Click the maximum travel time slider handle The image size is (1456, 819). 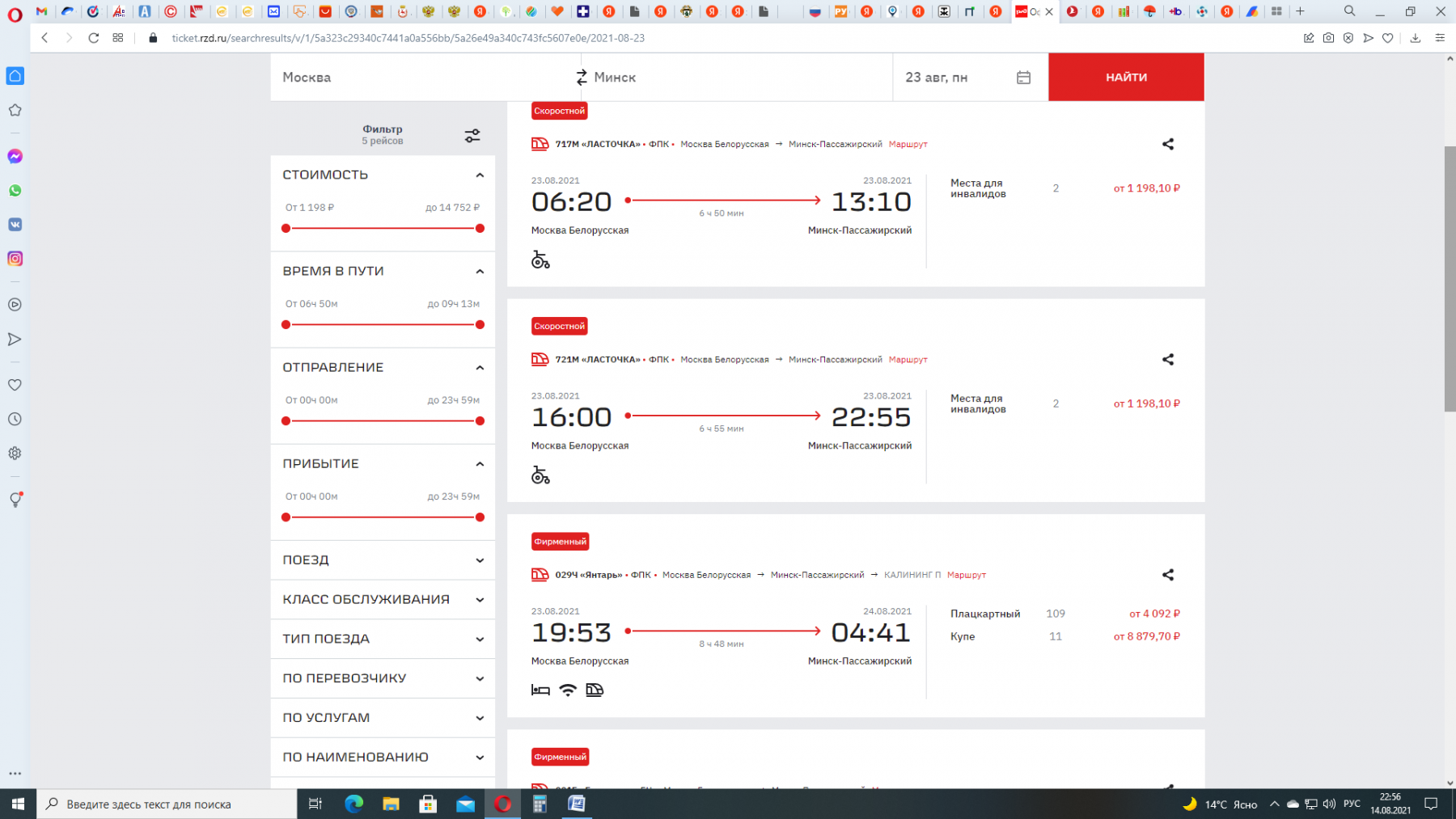coord(480,324)
